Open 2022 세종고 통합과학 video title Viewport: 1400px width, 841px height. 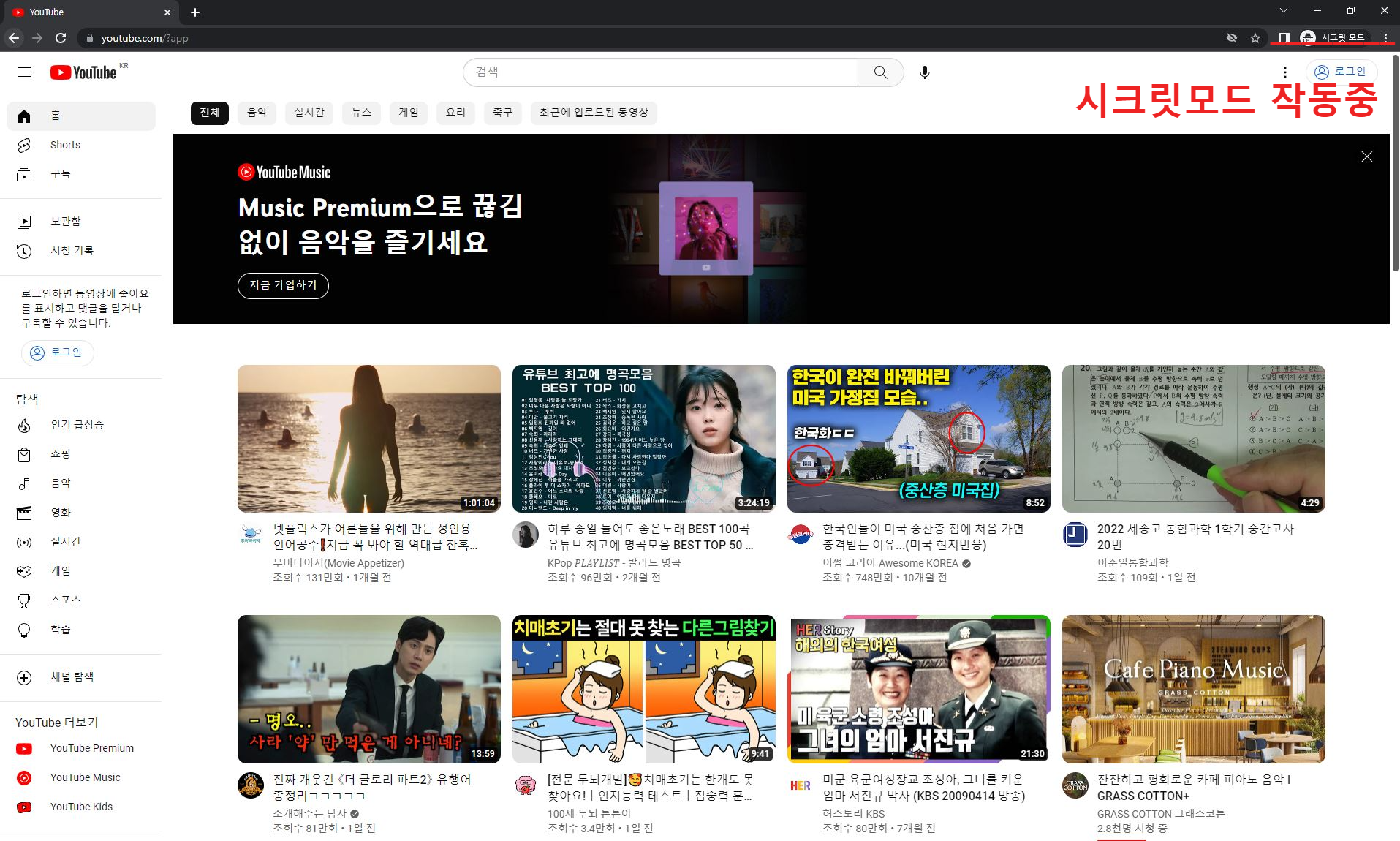pos(1195,536)
